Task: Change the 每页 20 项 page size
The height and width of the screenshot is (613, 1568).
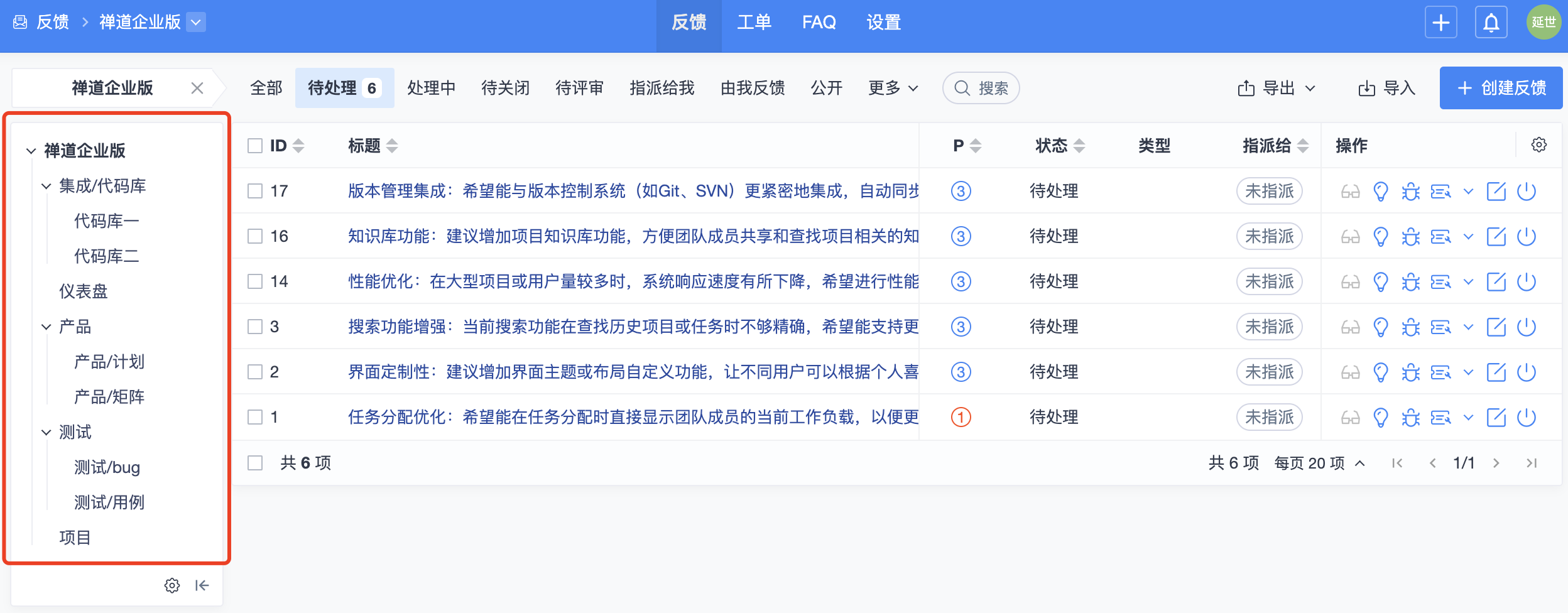Action: [1319, 463]
